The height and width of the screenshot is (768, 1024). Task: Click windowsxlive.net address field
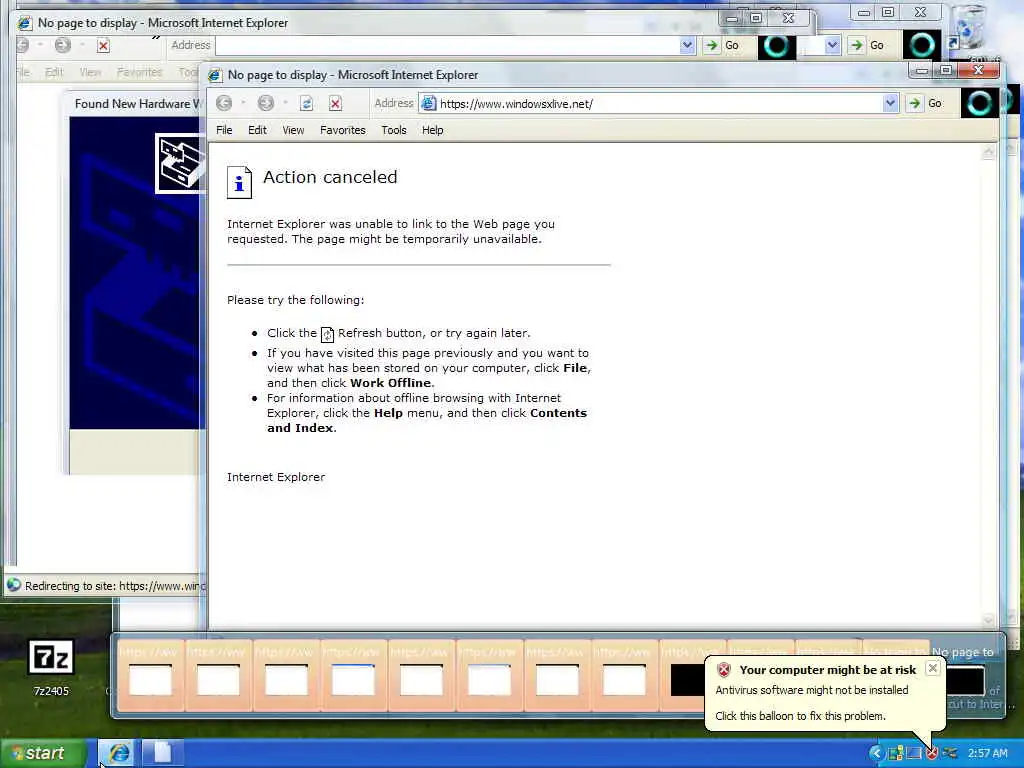tap(658, 103)
